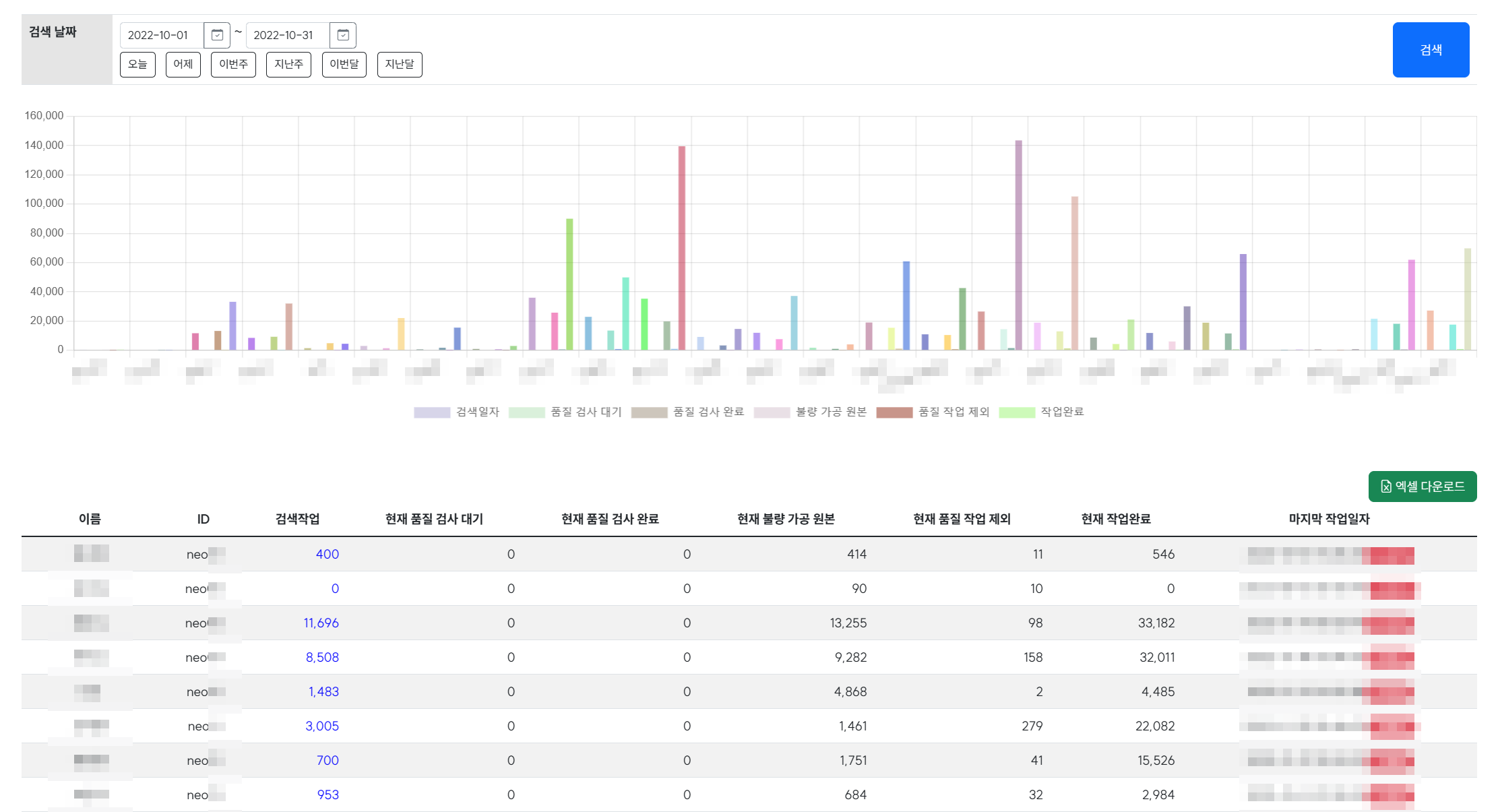The height and width of the screenshot is (812, 1498).
Task: Pick the 이번달 date range
Action: 344,64
